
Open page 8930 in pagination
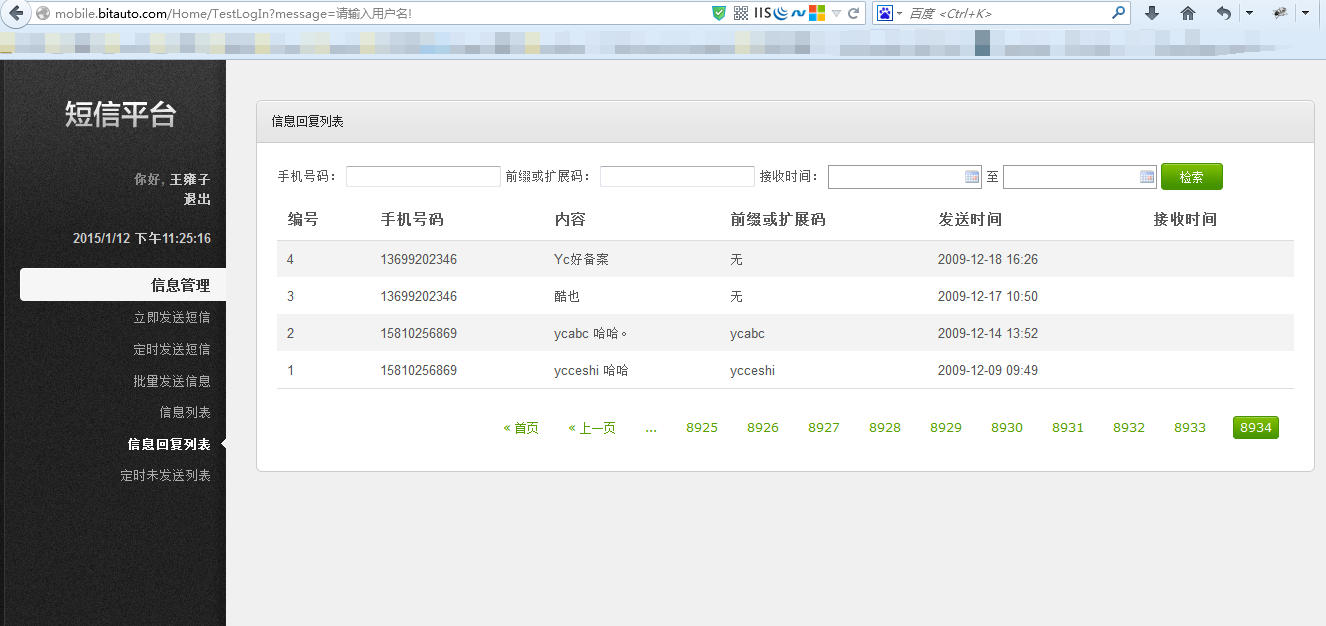pyautogui.click(x=1007, y=428)
